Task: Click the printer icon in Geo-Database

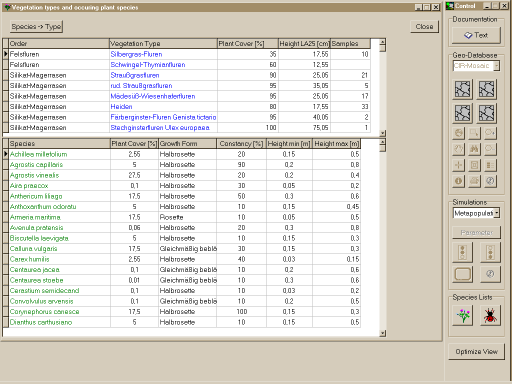Action: 474,181
